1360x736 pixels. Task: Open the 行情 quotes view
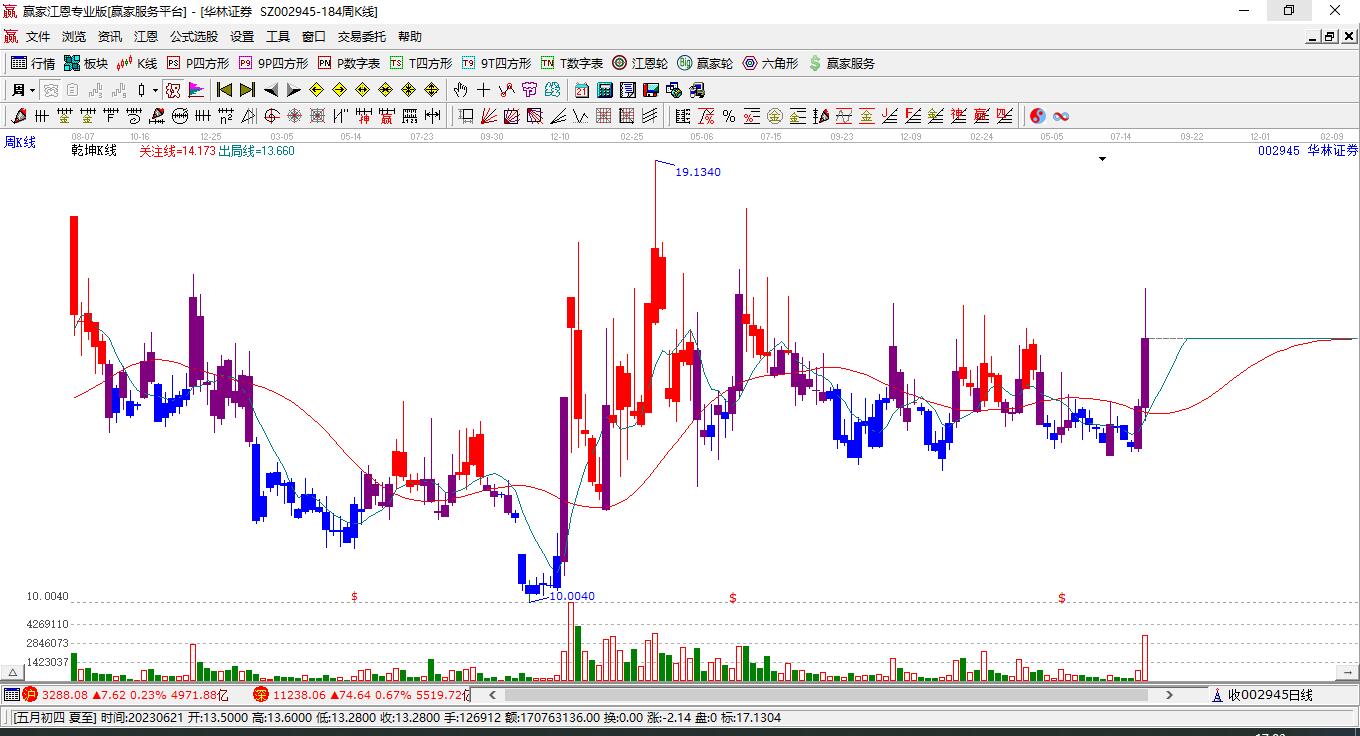point(33,63)
